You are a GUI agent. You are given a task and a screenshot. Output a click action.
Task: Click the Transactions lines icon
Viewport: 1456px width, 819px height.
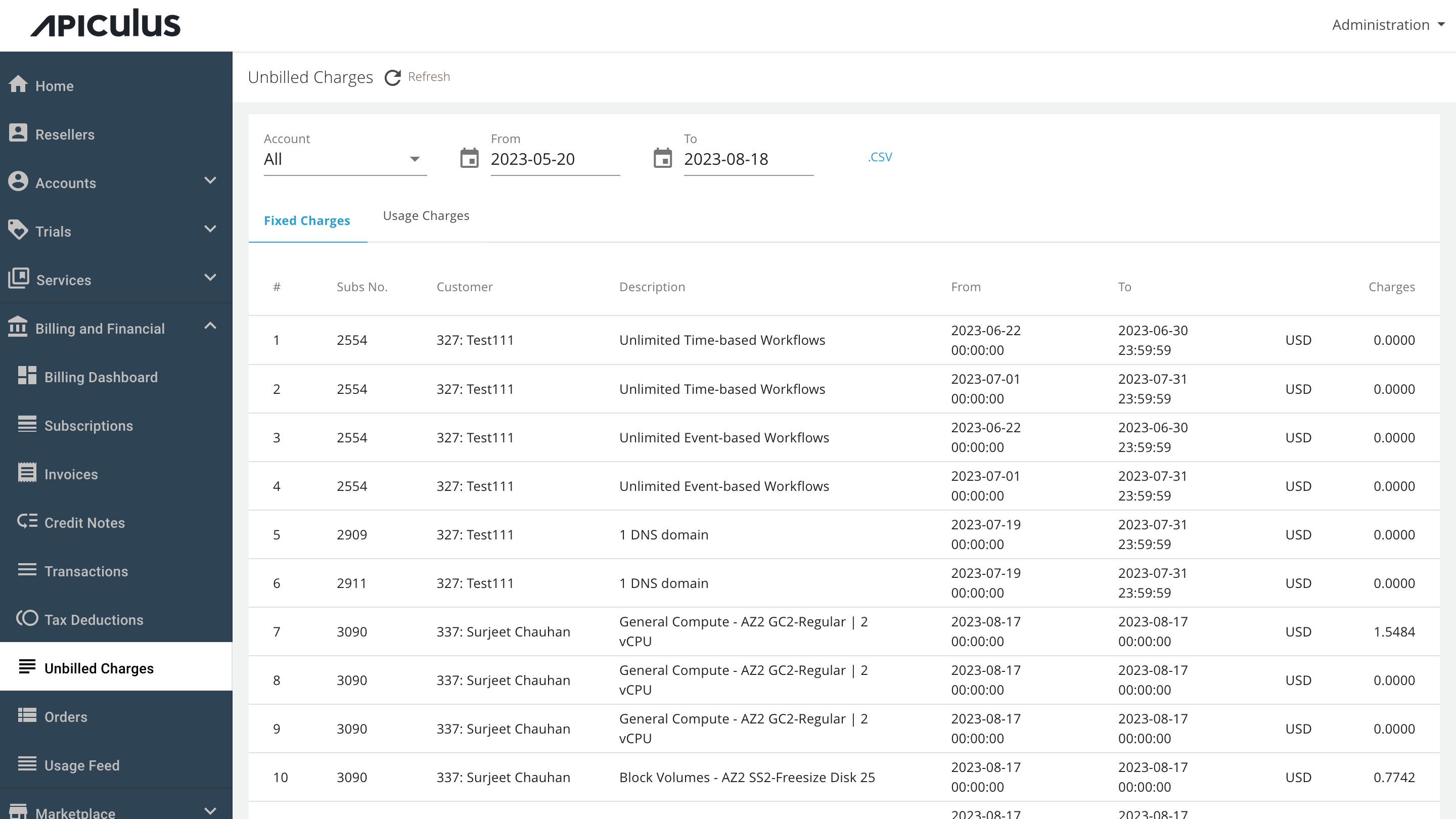click(27, 570)
